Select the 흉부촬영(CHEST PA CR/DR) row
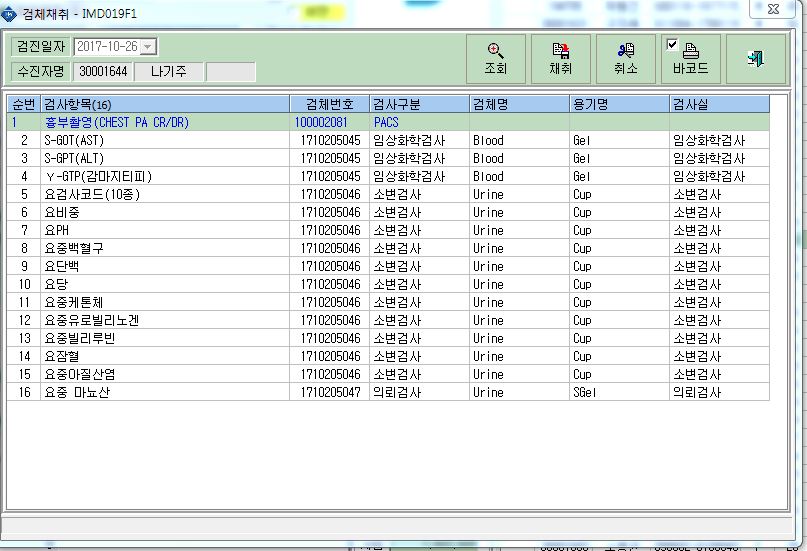The image size is (807, 551). pyautogui.click(x=388, y=122)
